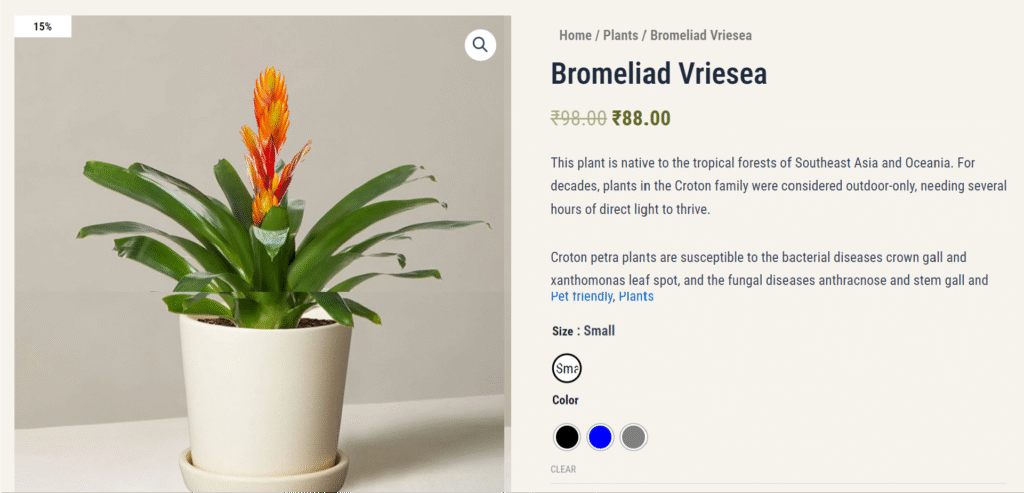
Task: Go to the Home breadcrumb link
Action: pyautogui.click(x=575, y=35)
